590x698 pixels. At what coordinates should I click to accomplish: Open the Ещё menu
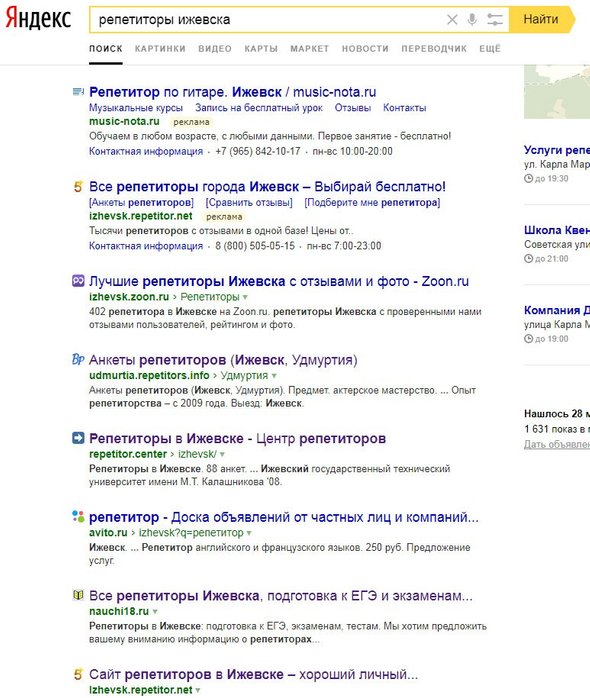click(490, 49)
